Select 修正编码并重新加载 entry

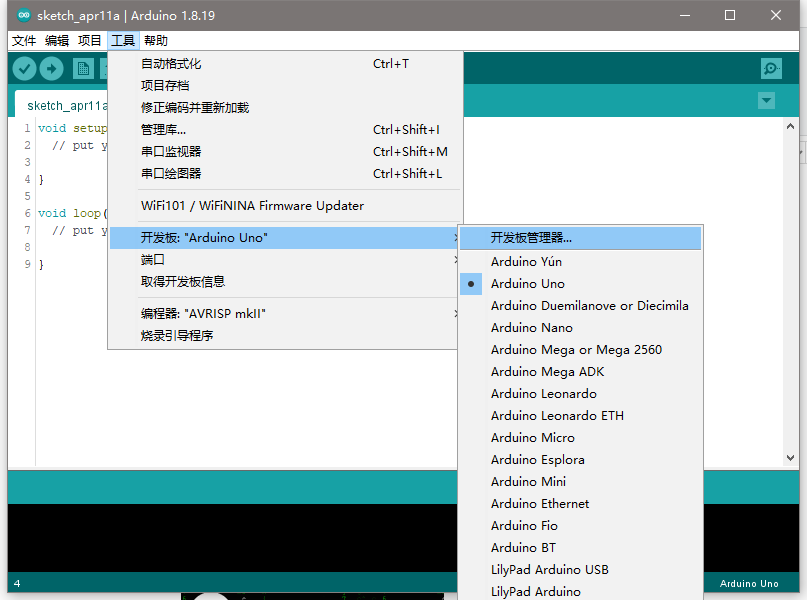[285, 108]
